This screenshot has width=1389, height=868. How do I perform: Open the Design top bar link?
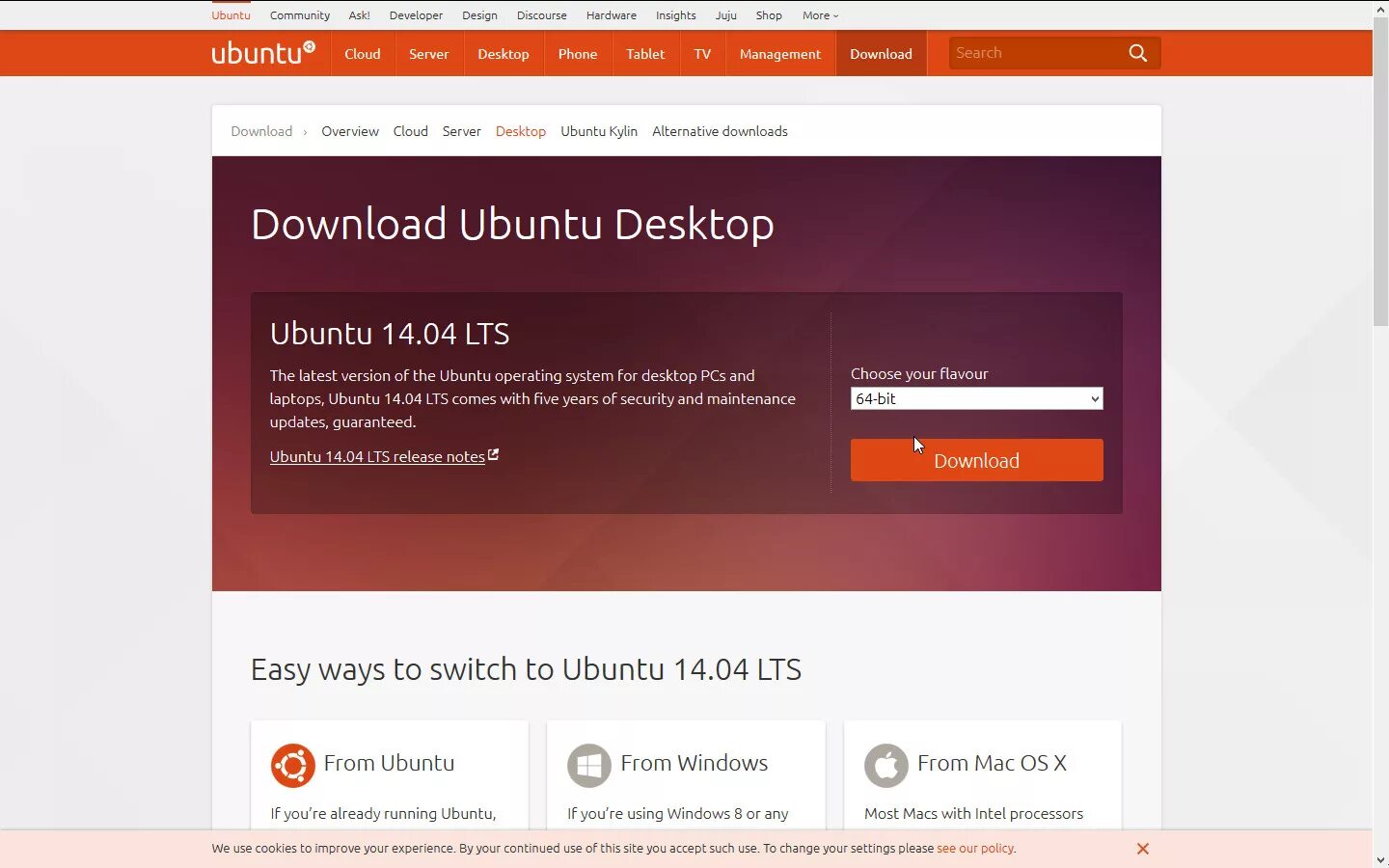tap(479, 15)
